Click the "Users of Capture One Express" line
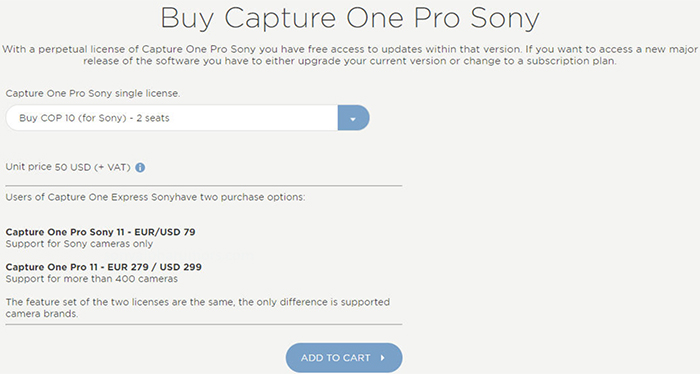 pyautogui.click(x=155, y=197)
